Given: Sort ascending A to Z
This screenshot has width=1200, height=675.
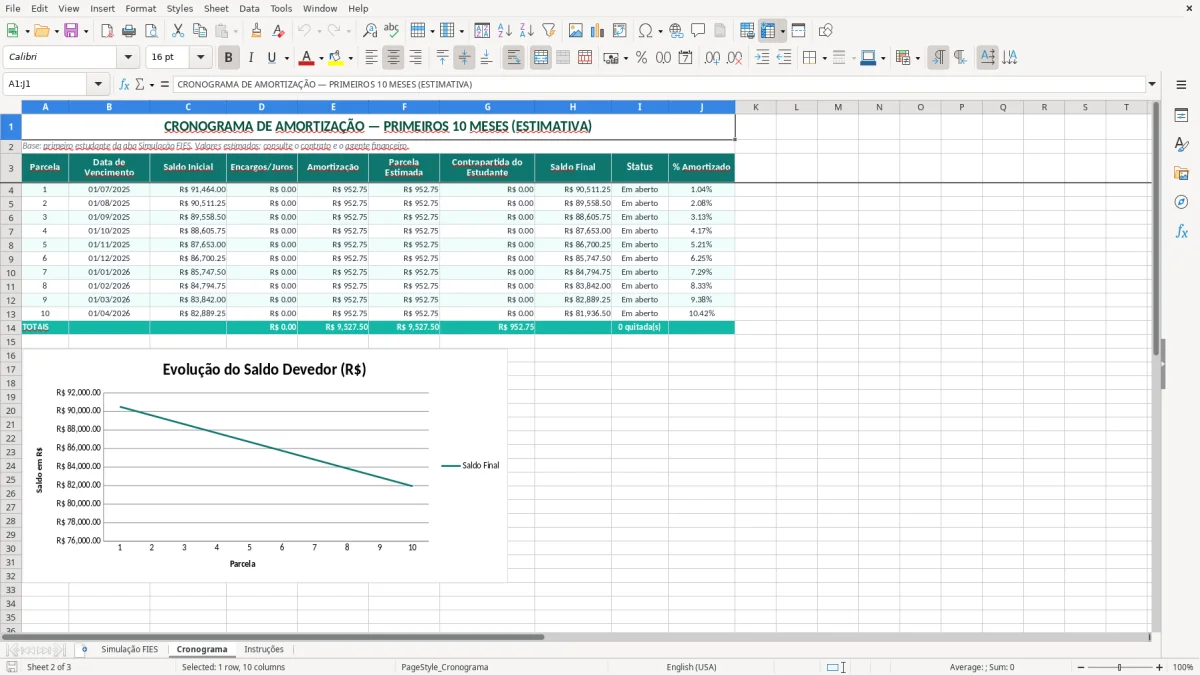Looking at the screenshot, I should [x=505, y=31].
